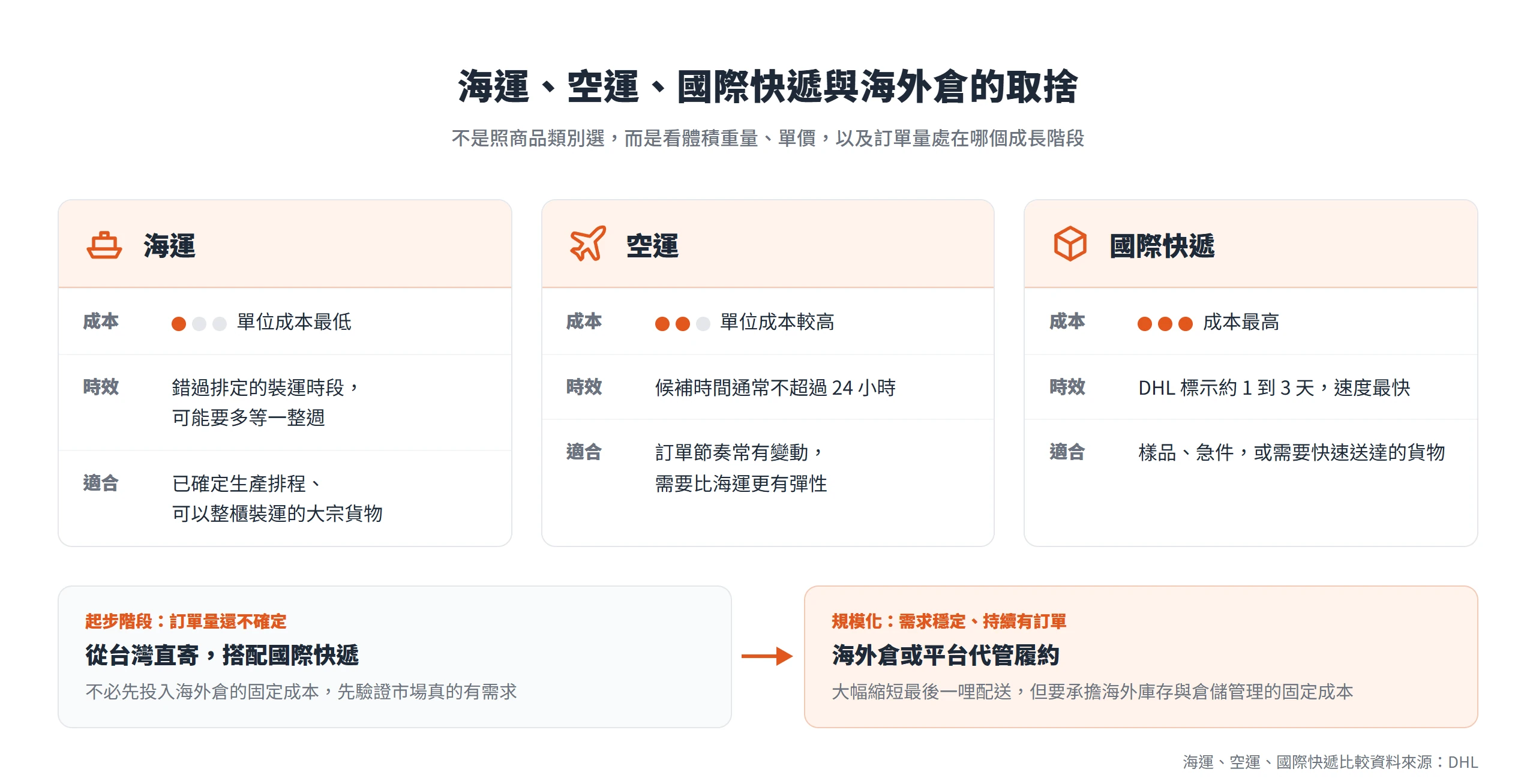Click the text 大幅縮短最後一哩配送
Viewport: 1536px width, 784px height.
coord(922,692)
